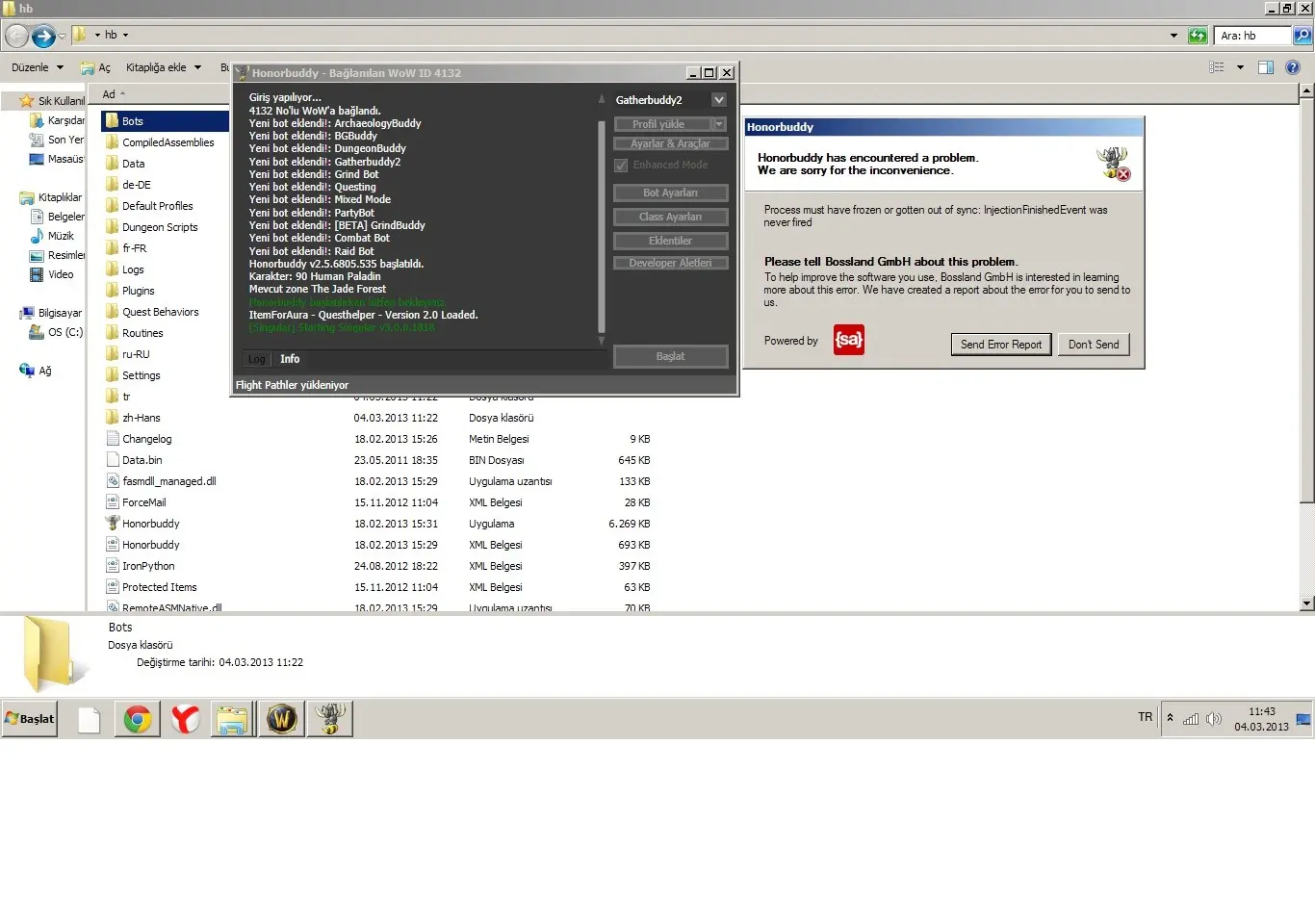Click the Don't Send button
This screenshot has height=924, width=1315.
coord(1094,345)
